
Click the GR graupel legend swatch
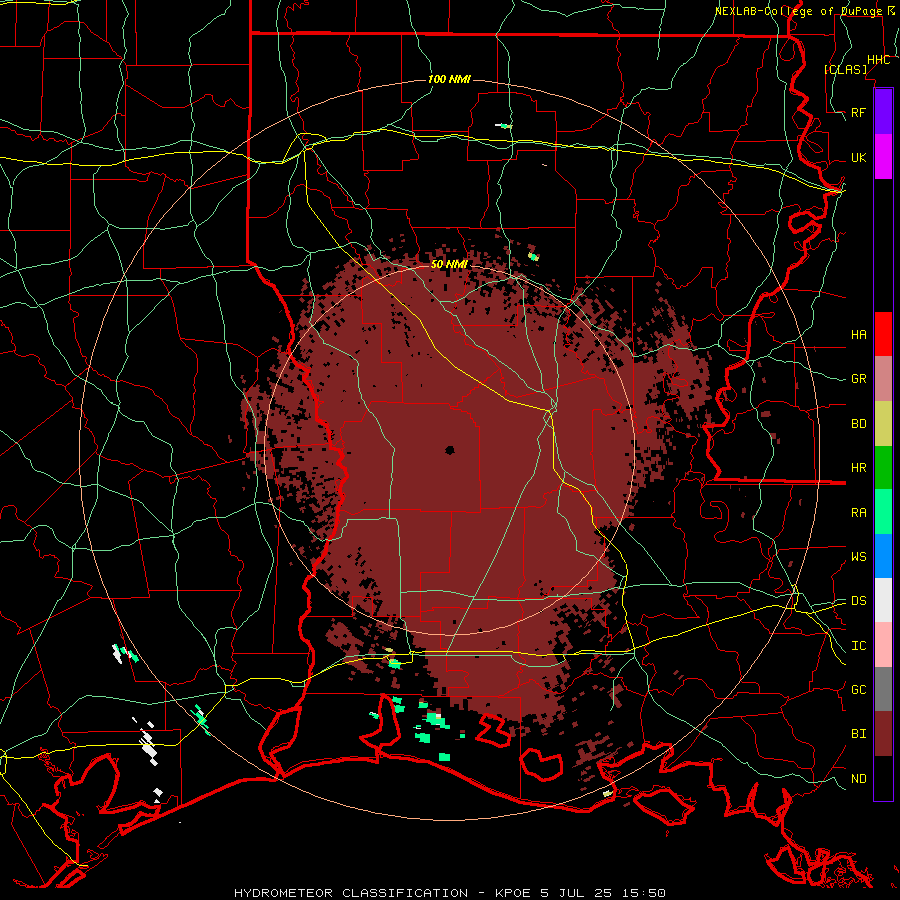point(883,379)
